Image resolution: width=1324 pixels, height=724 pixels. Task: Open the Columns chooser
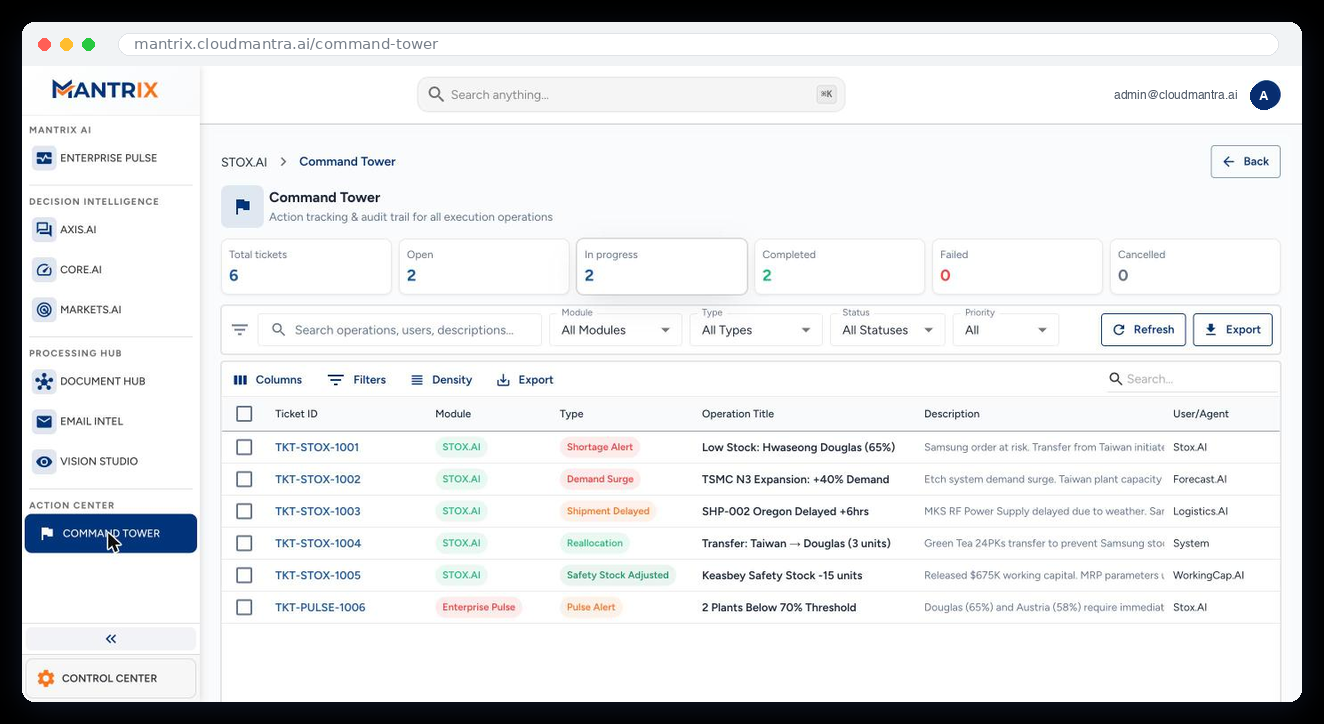(x=267, y=380)
